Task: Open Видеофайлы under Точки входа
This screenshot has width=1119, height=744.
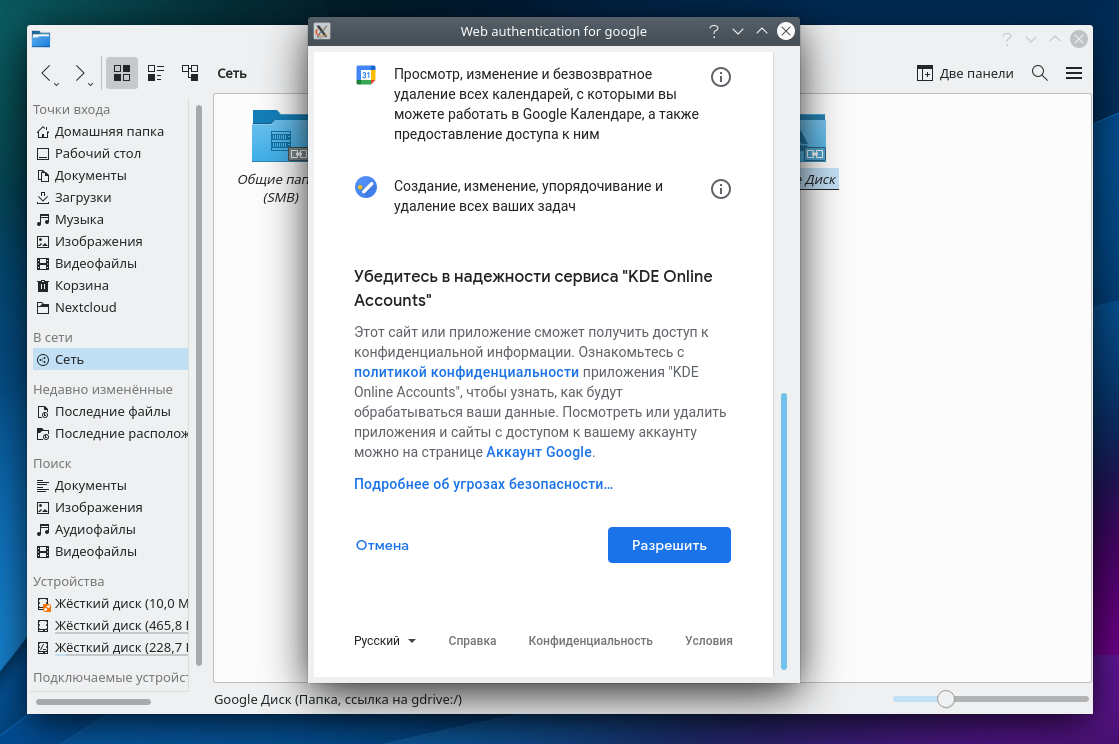Action: pos(111,264)
